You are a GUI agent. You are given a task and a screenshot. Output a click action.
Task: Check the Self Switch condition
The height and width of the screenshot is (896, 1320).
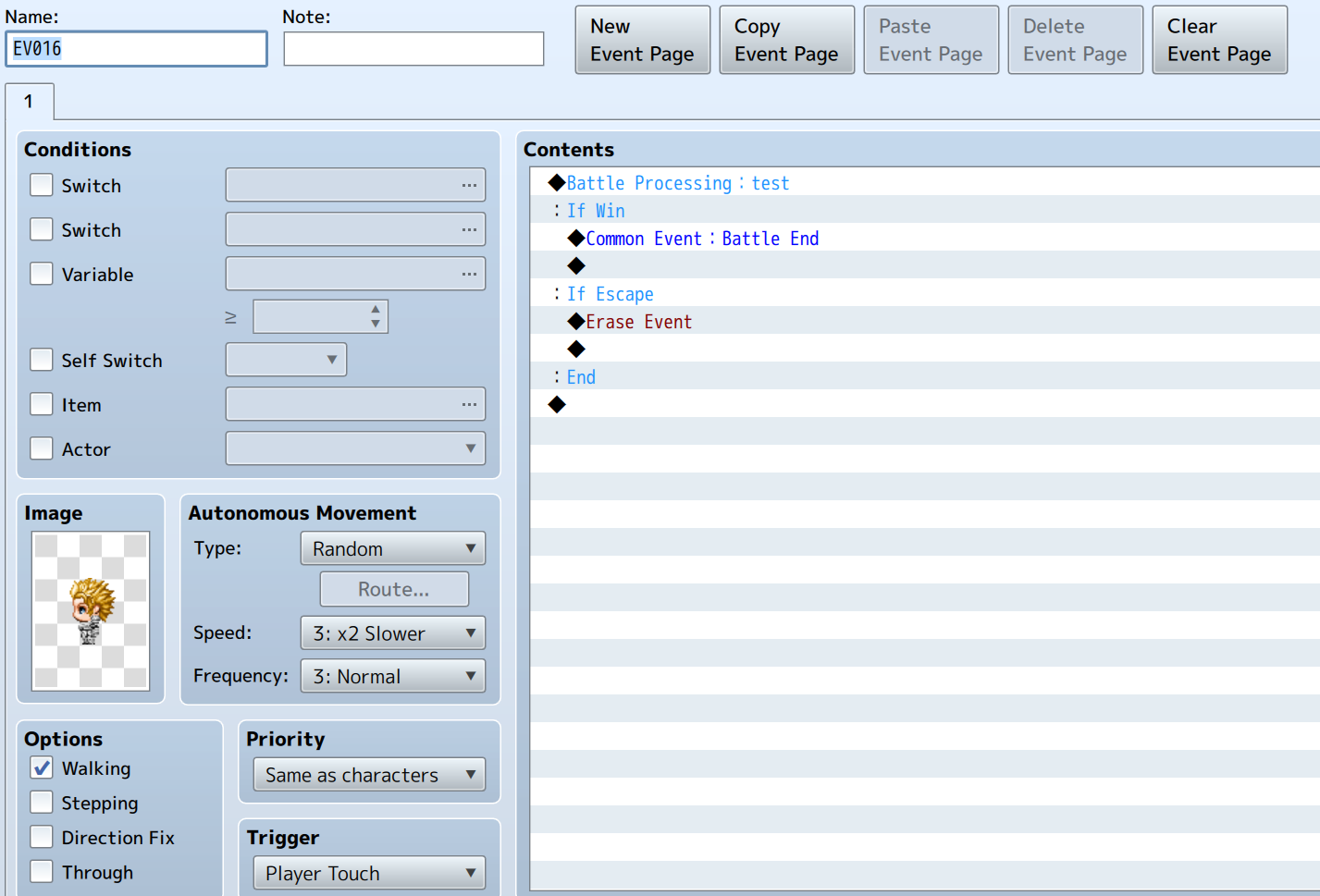tap(42, 360)
